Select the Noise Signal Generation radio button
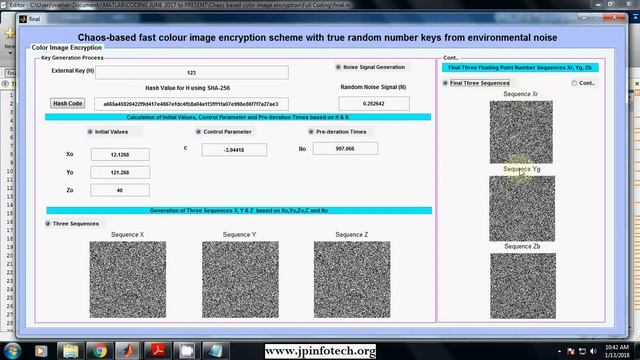Screen dimensions: 640x360 [338, 67]
